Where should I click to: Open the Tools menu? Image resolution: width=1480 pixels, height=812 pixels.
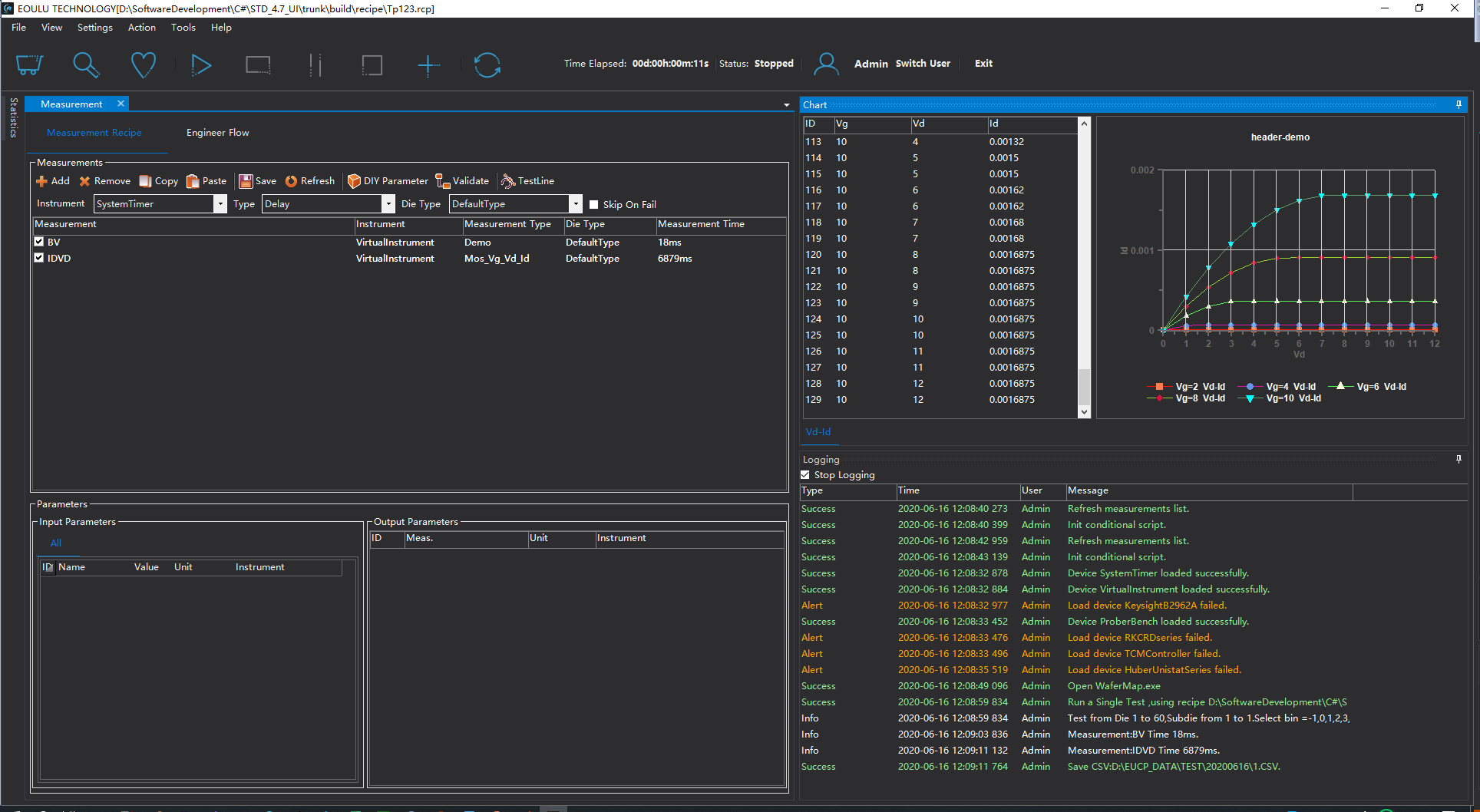(x=183, y=28)
